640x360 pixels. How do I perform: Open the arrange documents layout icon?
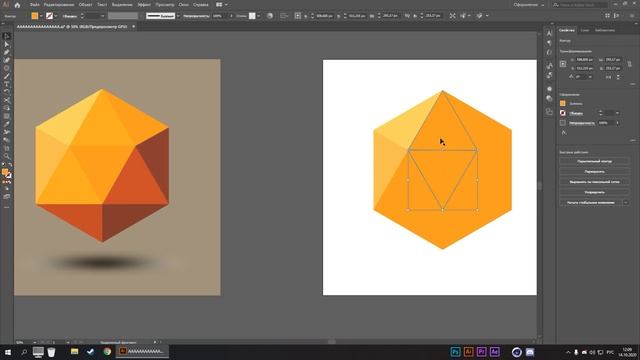pos(219,5)
